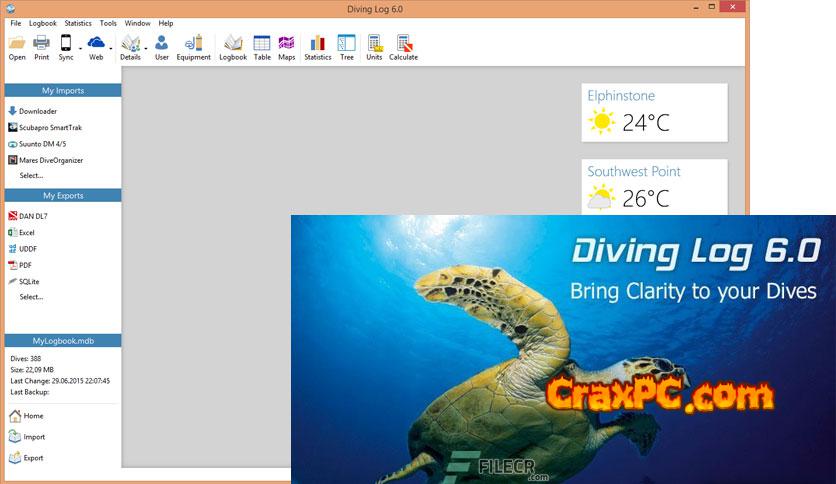Switch to Tree view icon
Viewport: 836px width, 484px height.
[346, 47]
